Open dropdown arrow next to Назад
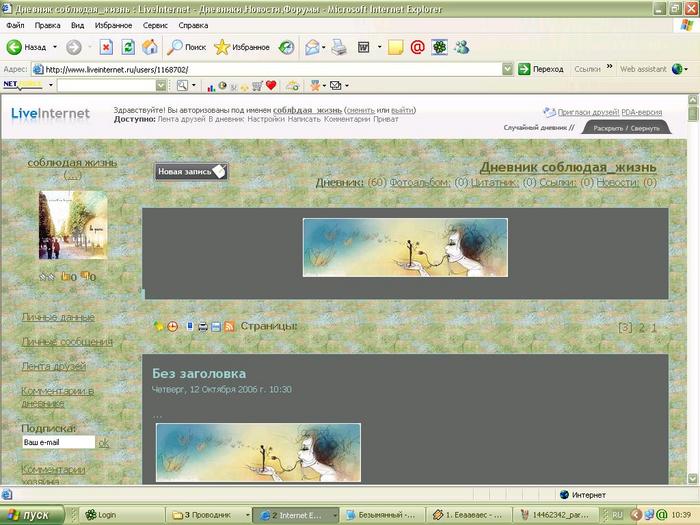Image resolution: width=700 pixels, height=525 pixels. pos(55,47)
